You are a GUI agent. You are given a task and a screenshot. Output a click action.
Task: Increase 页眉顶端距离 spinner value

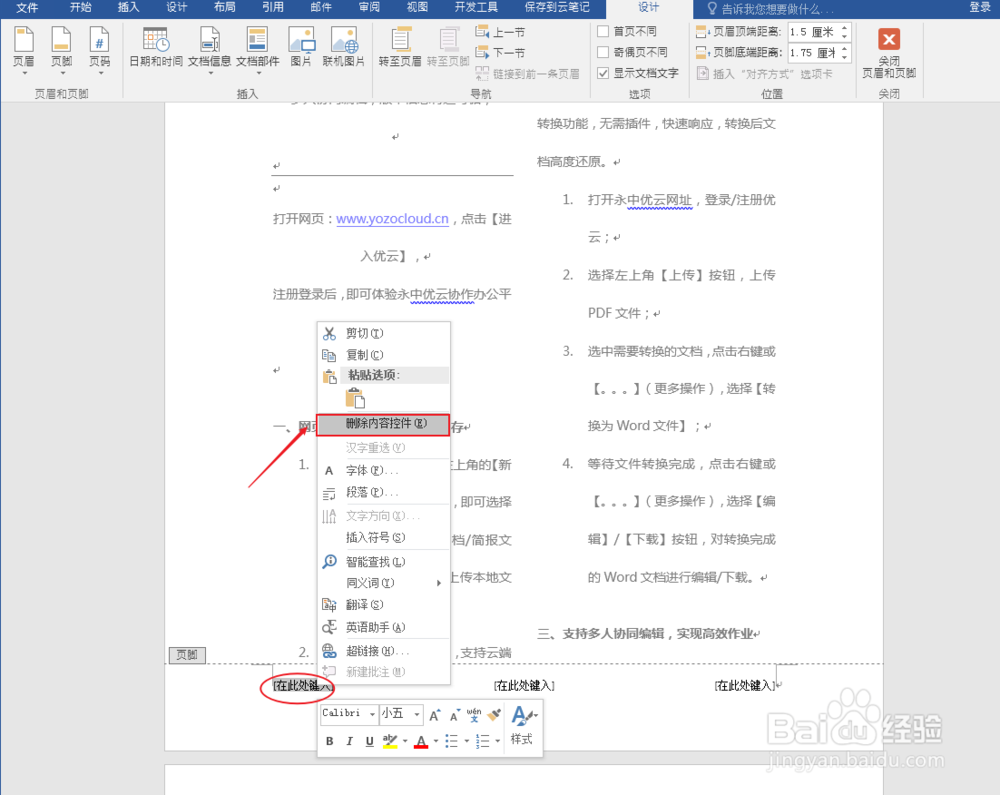click(x=844, y=27)
